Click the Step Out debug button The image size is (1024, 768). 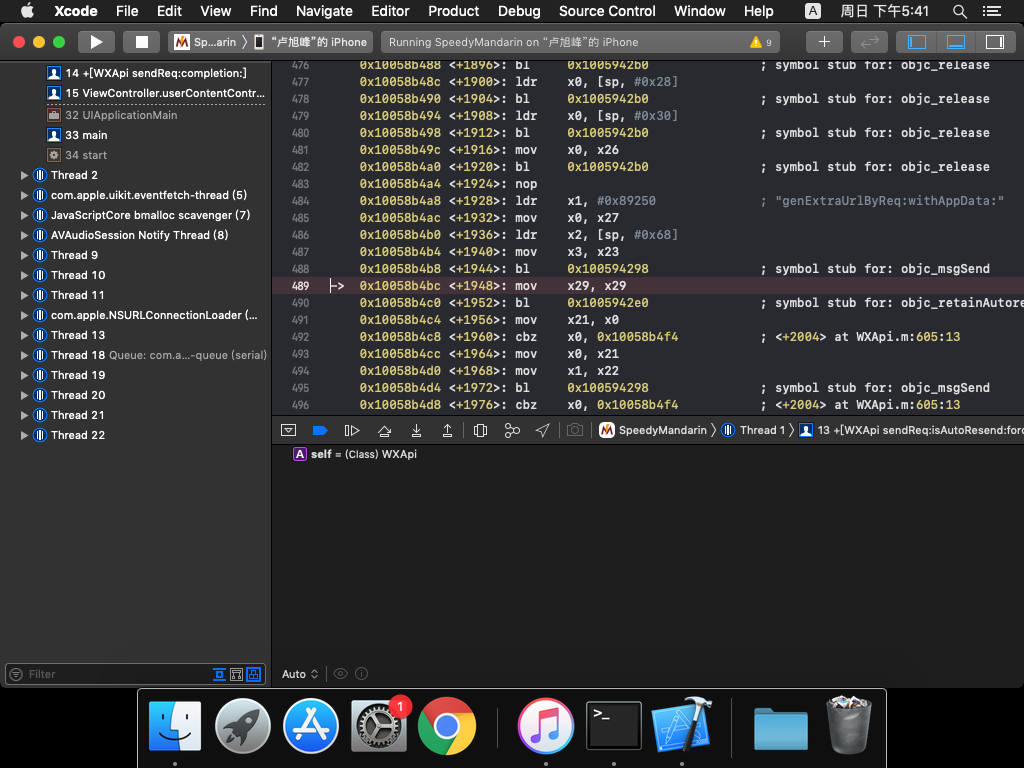click(x=447, y=430)
